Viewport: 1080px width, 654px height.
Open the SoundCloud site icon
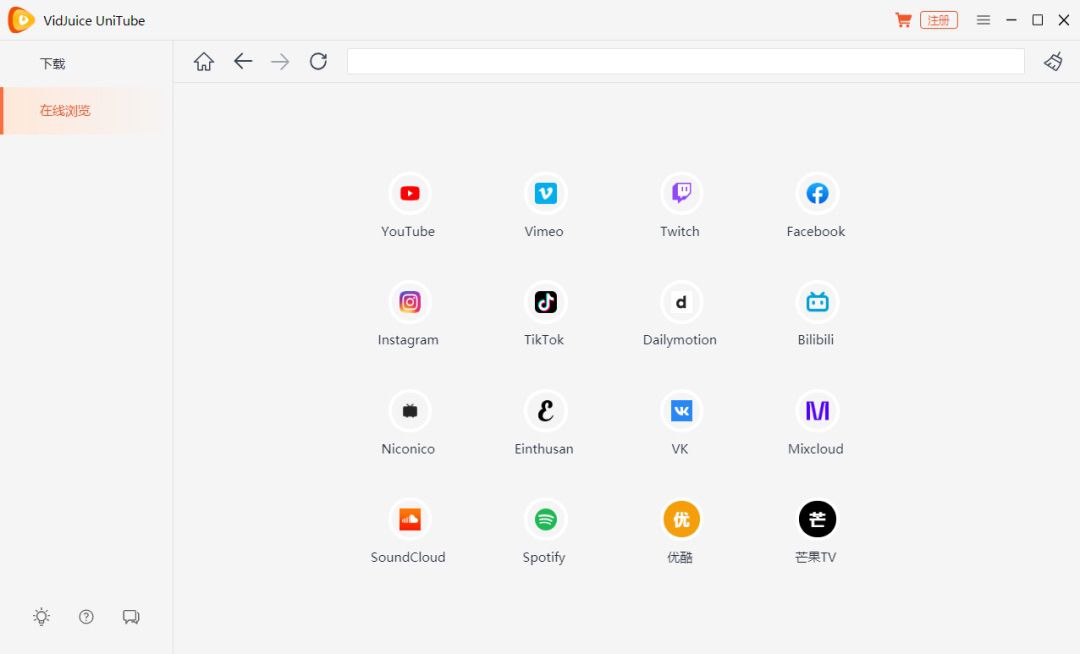(409, 519)
